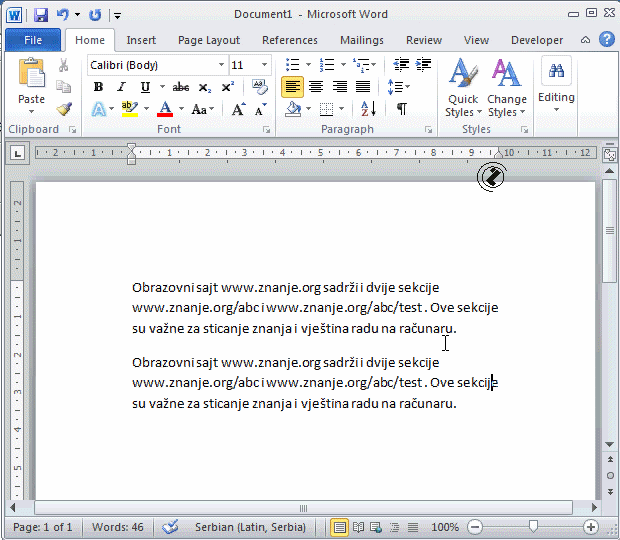Screen dimensions: 620x540
Task: Click the Format Painter brush icon
Action: (x=64, y=109)
